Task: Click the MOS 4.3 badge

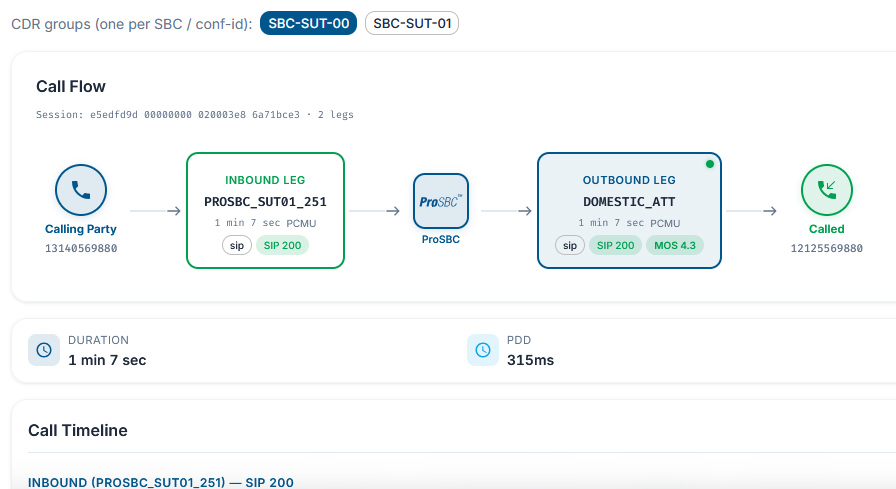Action: click(675, 246)
